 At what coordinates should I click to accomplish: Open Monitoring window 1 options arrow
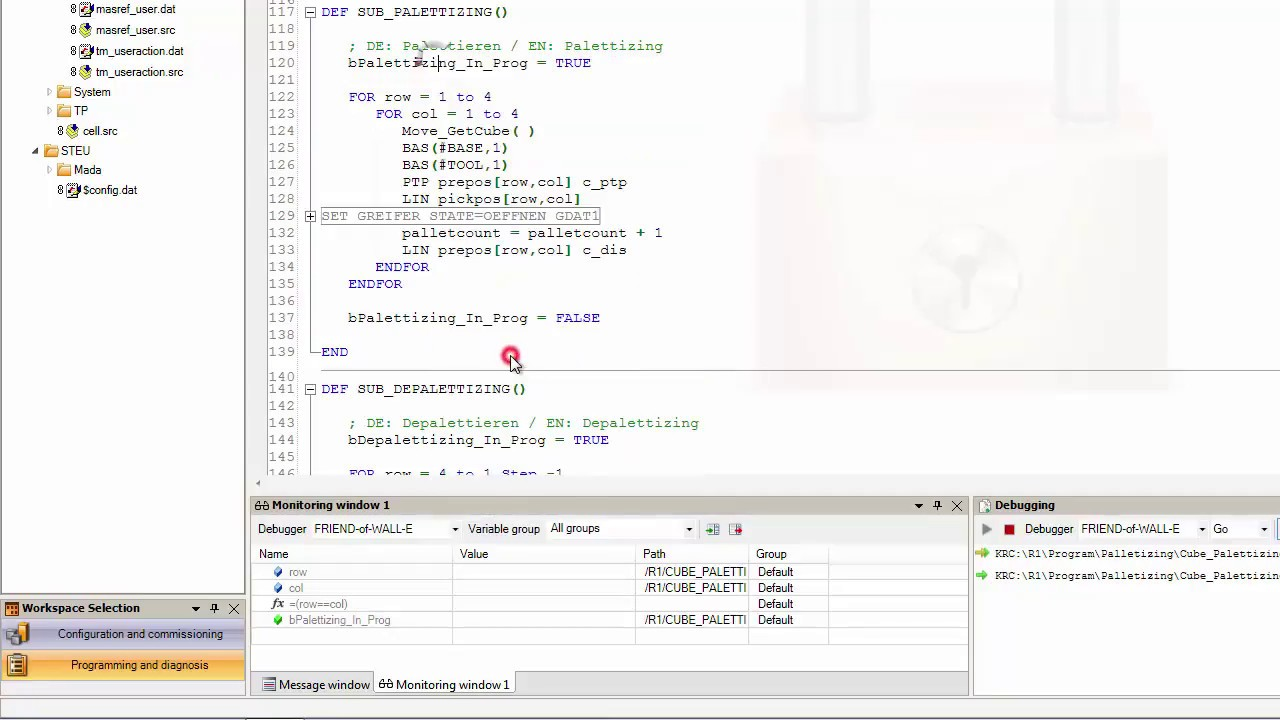pos(918,506)
